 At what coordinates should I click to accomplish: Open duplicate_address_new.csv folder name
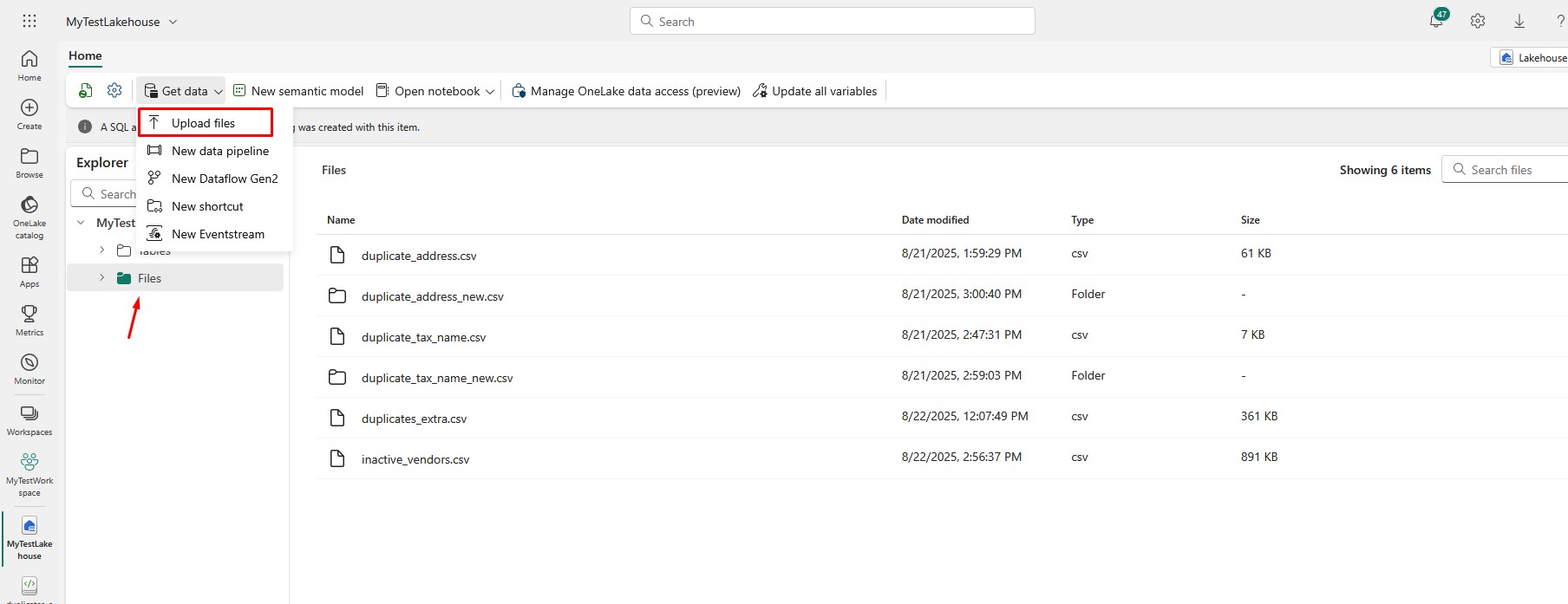(x=433, y=296)
